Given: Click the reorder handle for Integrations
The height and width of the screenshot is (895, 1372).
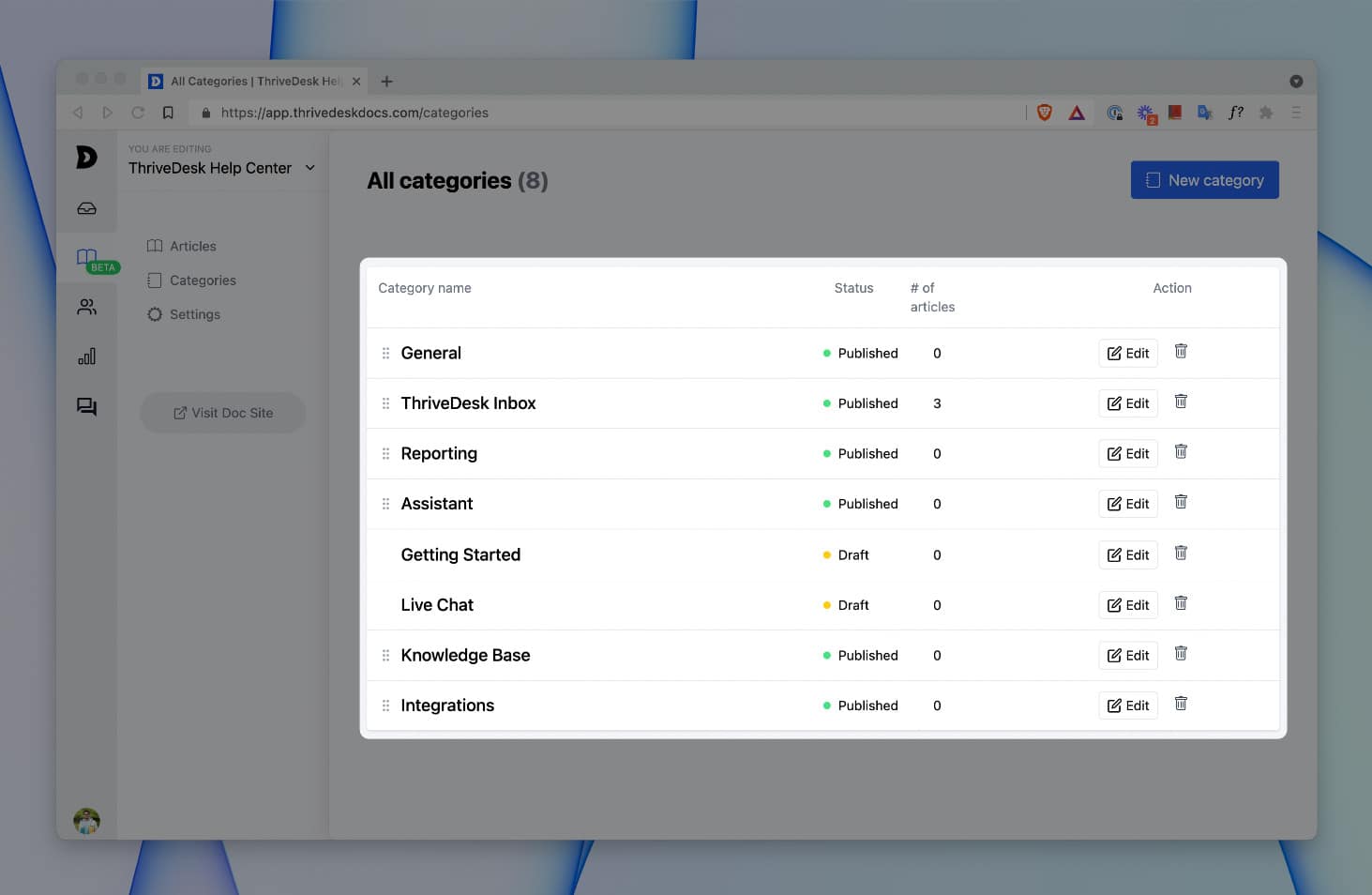Looking at the screenshot, I should 385,705.
